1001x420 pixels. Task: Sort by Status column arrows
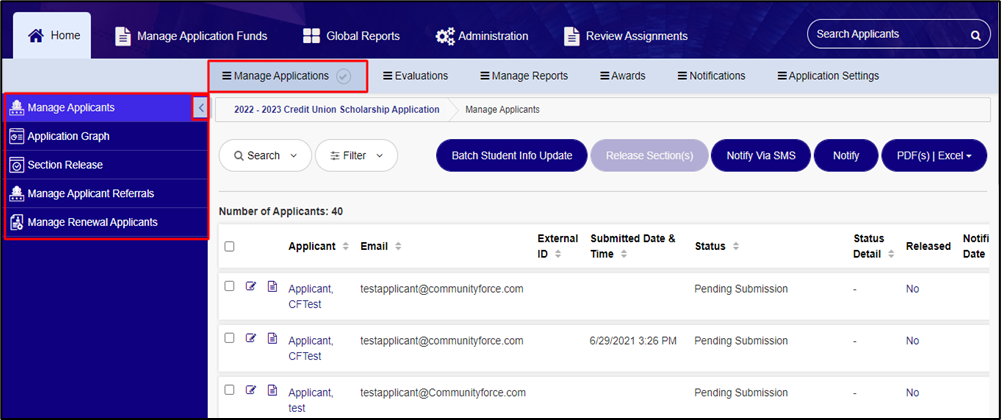(735, 246)
